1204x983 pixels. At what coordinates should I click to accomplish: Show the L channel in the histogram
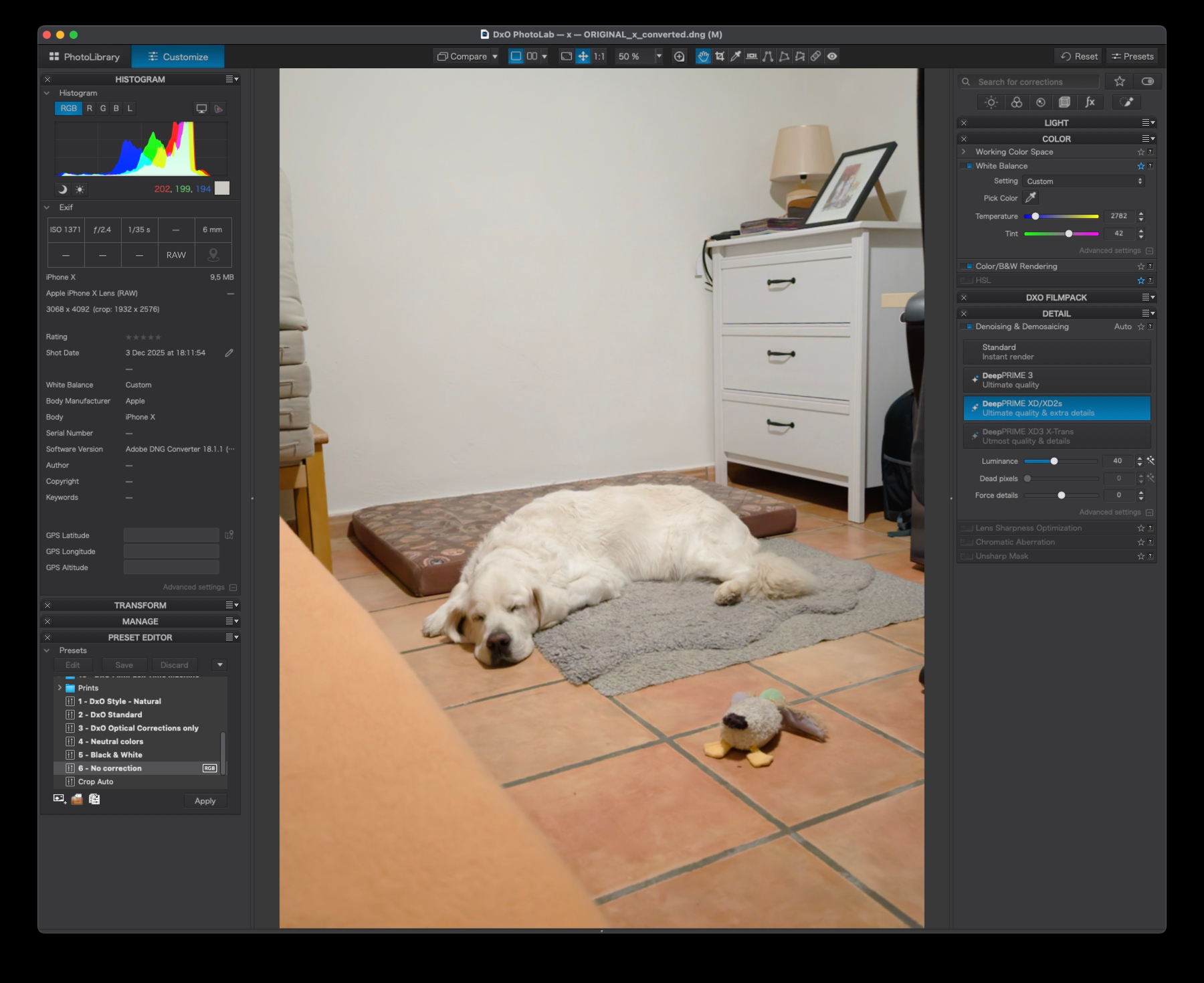(x=130, y=108)
